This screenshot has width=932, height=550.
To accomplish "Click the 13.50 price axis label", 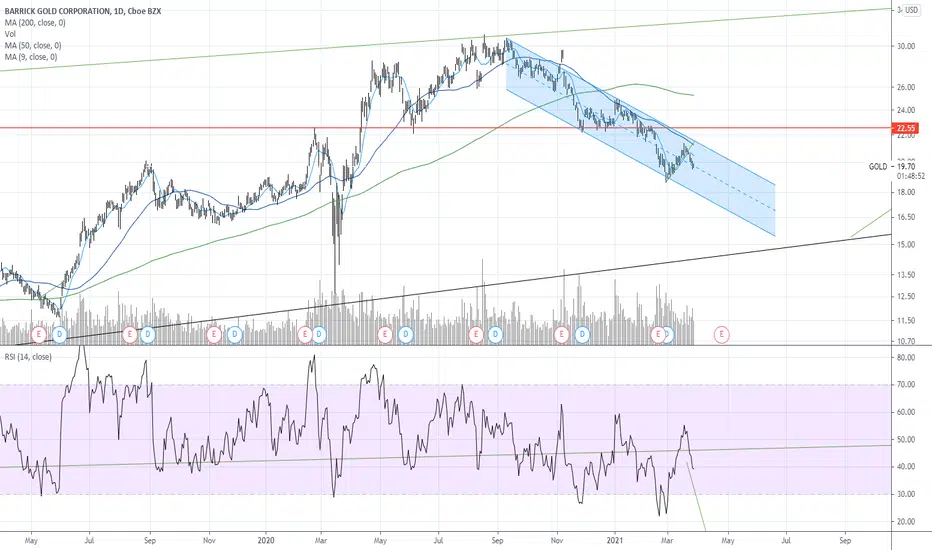I will (x=906, y=275).
